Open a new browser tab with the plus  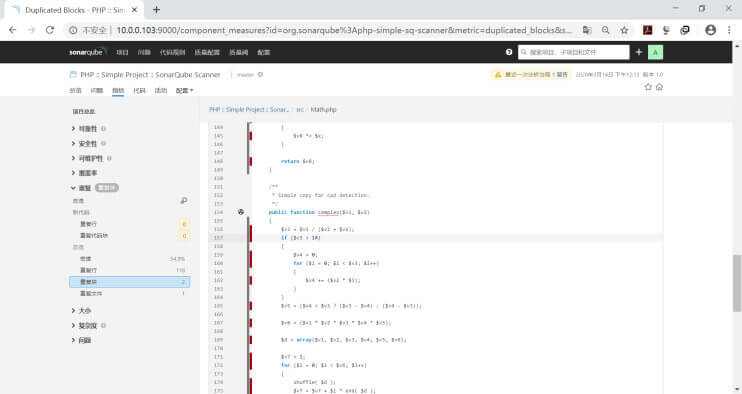pyautogui.click(x=156, y=9)
